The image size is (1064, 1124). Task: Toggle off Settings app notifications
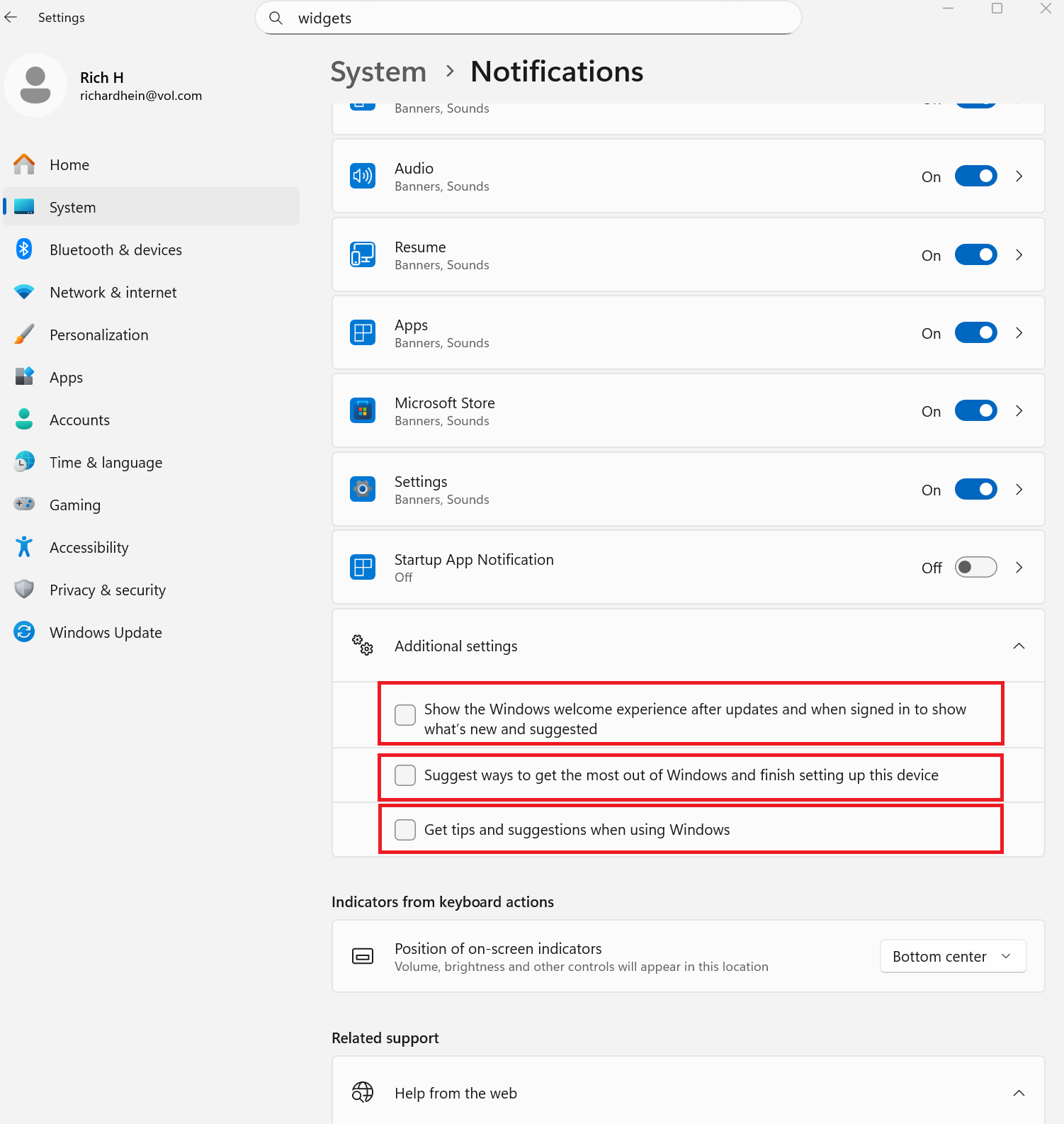[x=975, y=489]
